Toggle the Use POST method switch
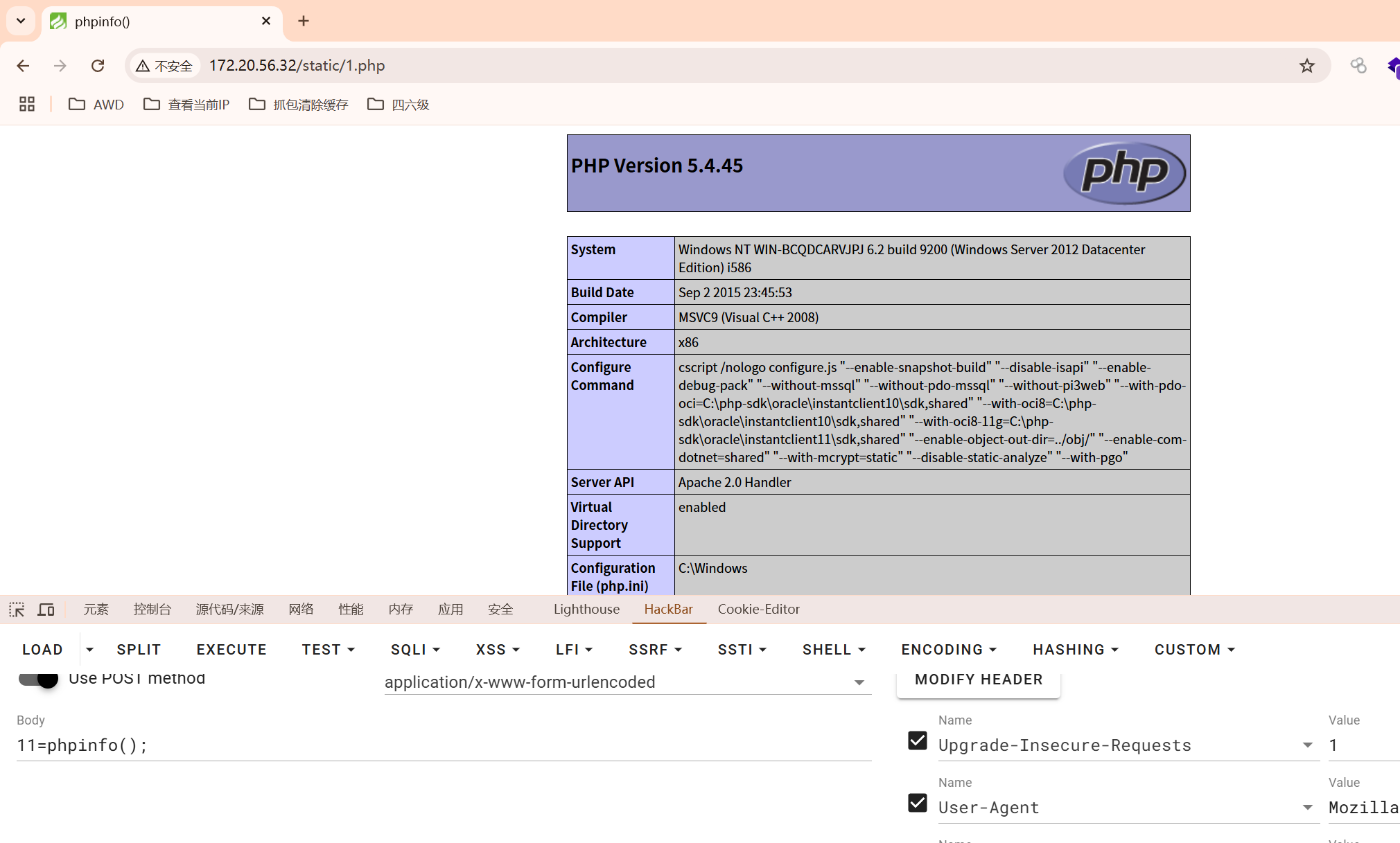The width and height of the screenshot is (1400, 843). 38,678
